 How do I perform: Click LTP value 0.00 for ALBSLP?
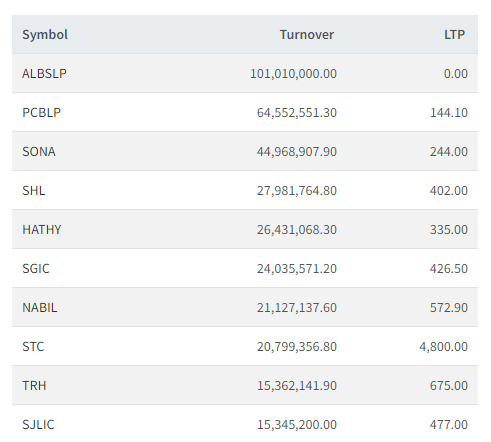[456, 74]
